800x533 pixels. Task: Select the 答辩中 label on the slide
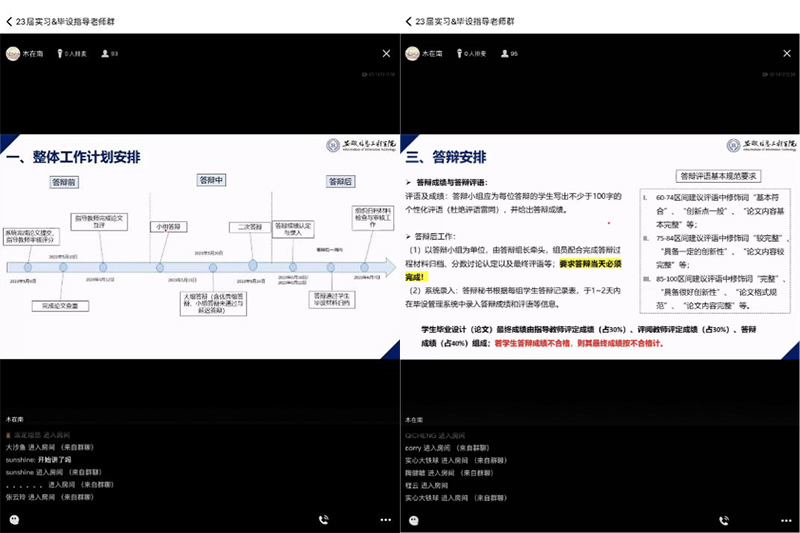[211, 180]
